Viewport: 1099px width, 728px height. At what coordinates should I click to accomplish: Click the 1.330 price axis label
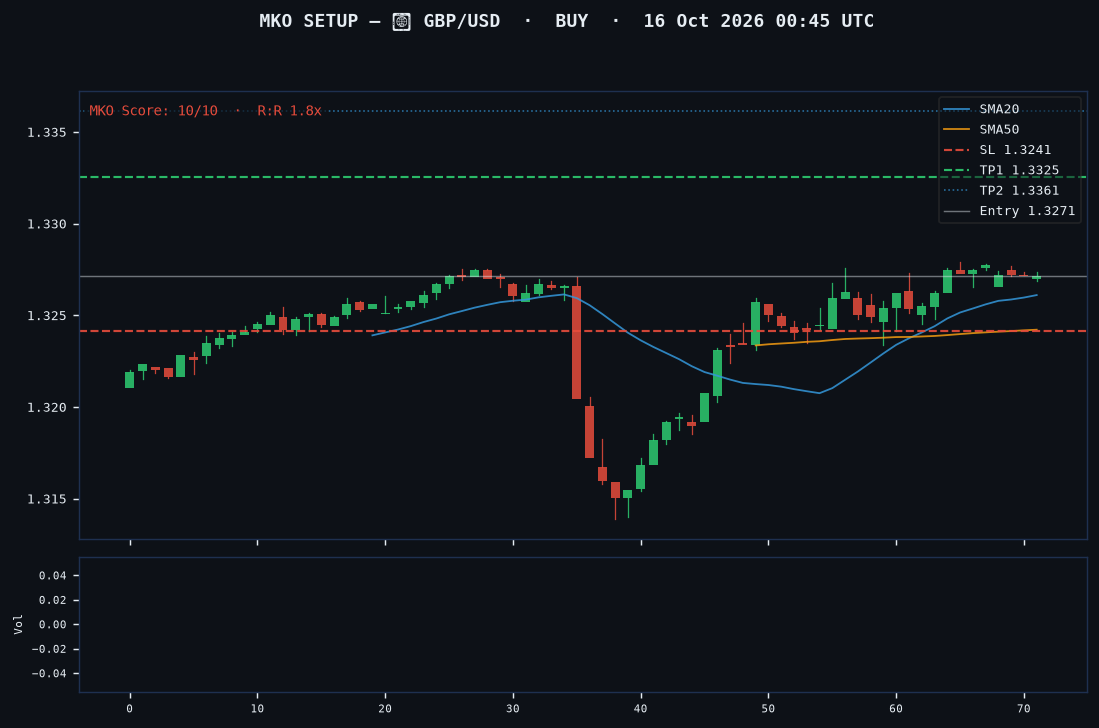(46, 224)
